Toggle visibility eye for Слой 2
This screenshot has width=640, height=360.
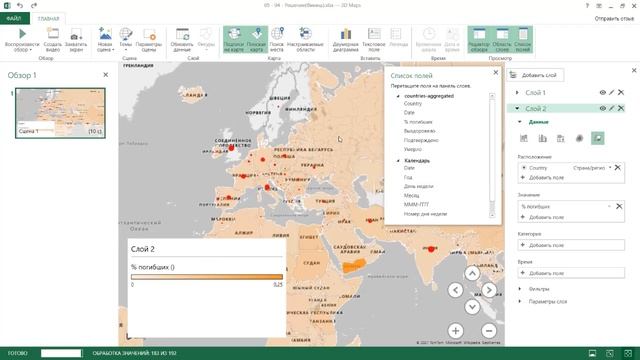[x=602, y=108]
